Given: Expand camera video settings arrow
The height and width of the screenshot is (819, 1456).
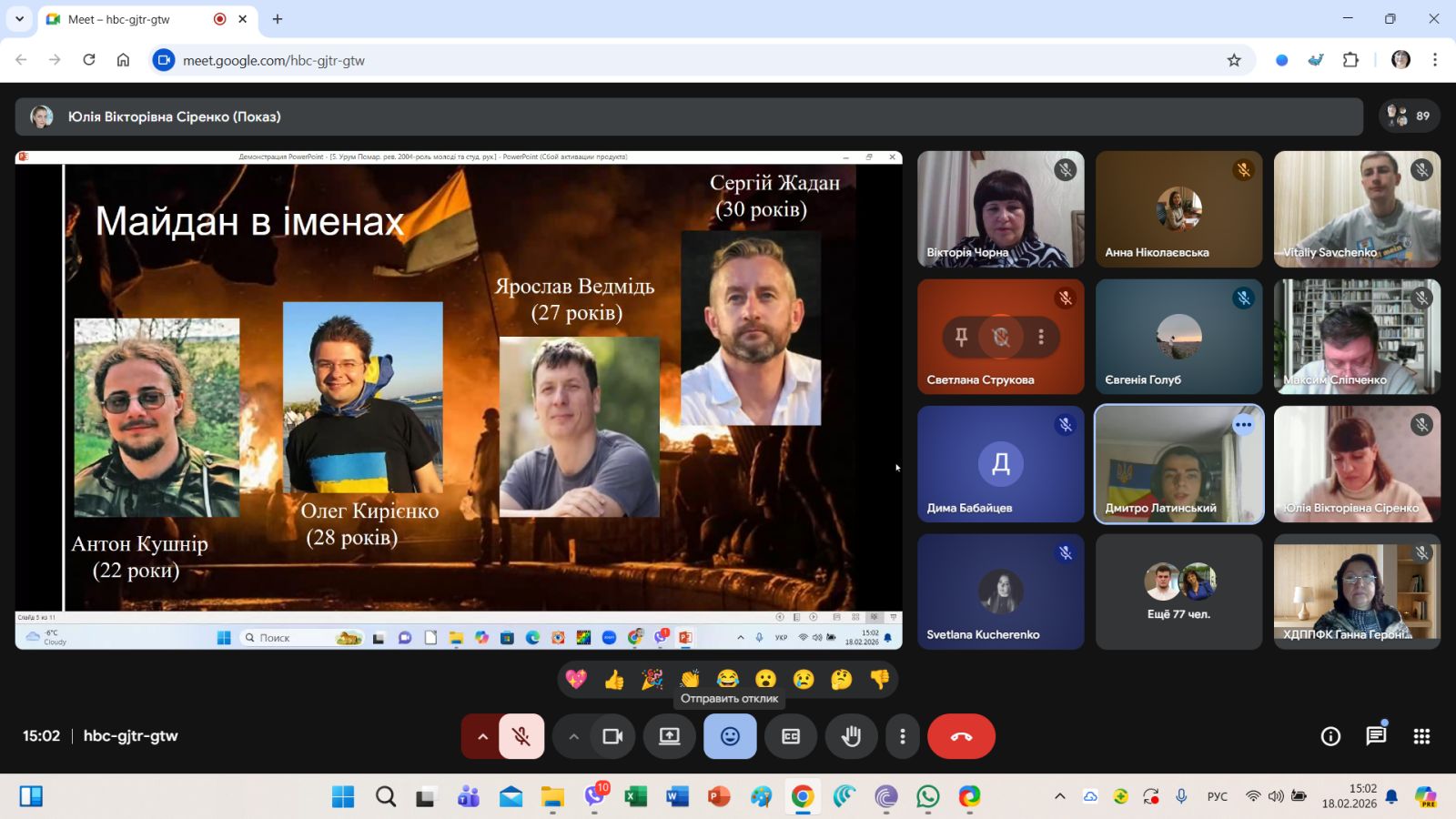Looking at the screenshot, I should pos(573,736).
